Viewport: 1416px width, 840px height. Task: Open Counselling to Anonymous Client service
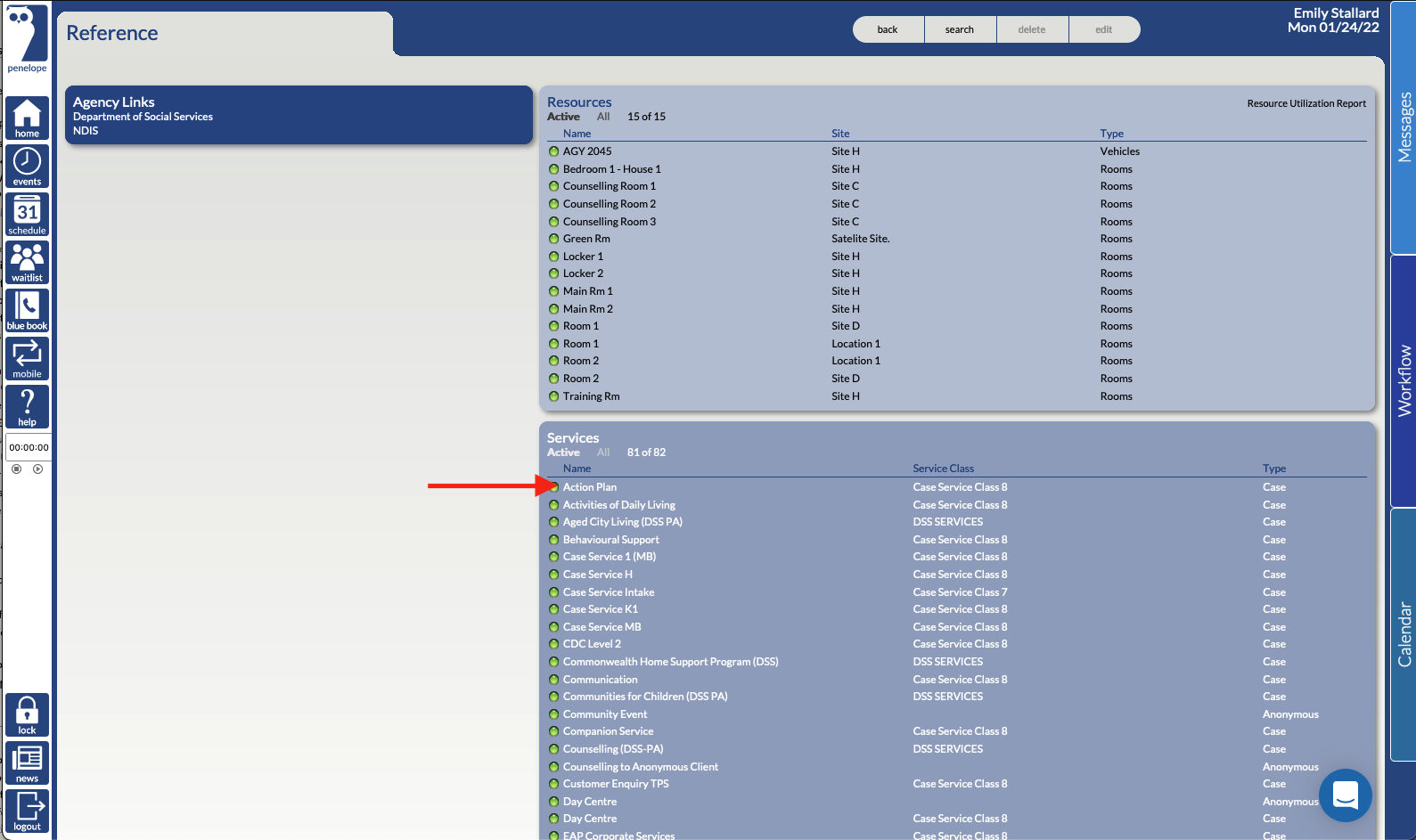click(641, 767)
